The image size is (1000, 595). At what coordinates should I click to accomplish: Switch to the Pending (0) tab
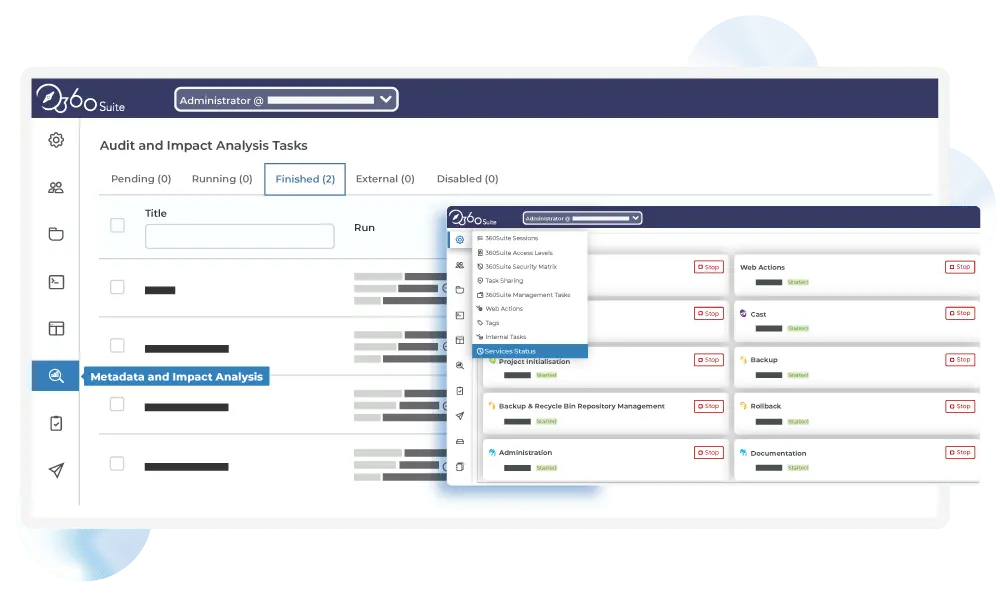point(141,179)
